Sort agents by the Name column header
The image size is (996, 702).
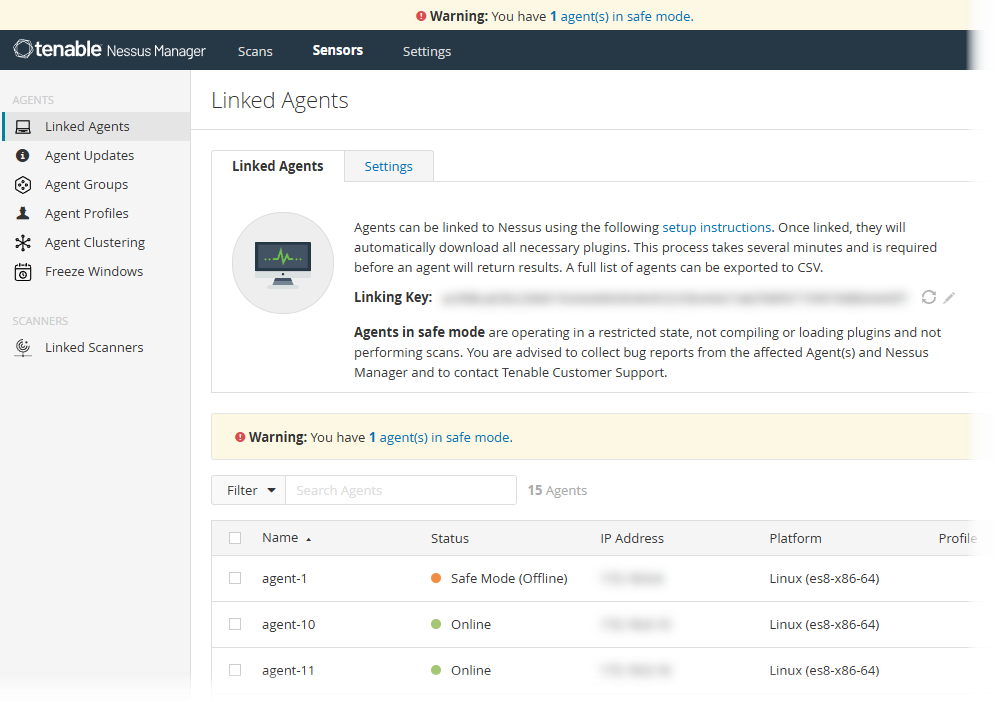click(281, 538)
